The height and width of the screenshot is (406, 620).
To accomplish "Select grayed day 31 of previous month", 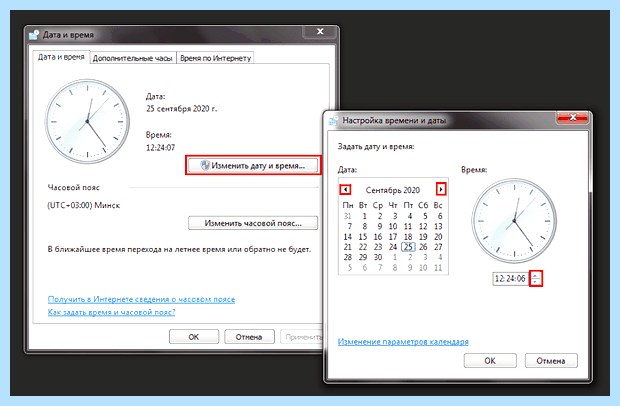I will 348,216.
